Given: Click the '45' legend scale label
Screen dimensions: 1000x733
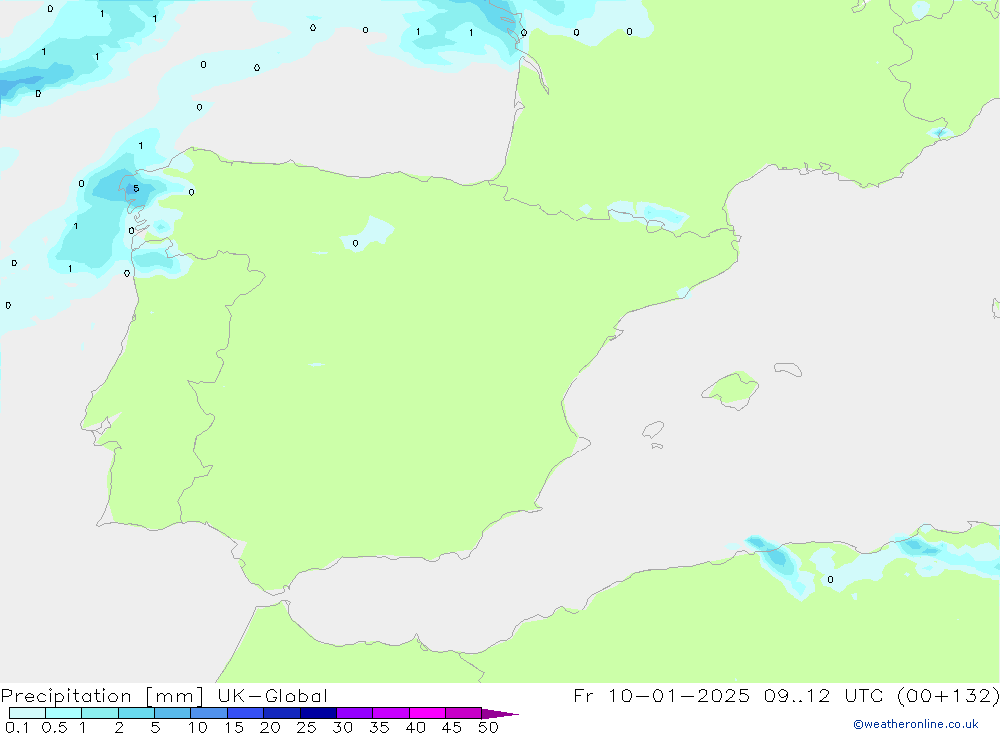Looking at the screenshot, I should coord(452,727).
